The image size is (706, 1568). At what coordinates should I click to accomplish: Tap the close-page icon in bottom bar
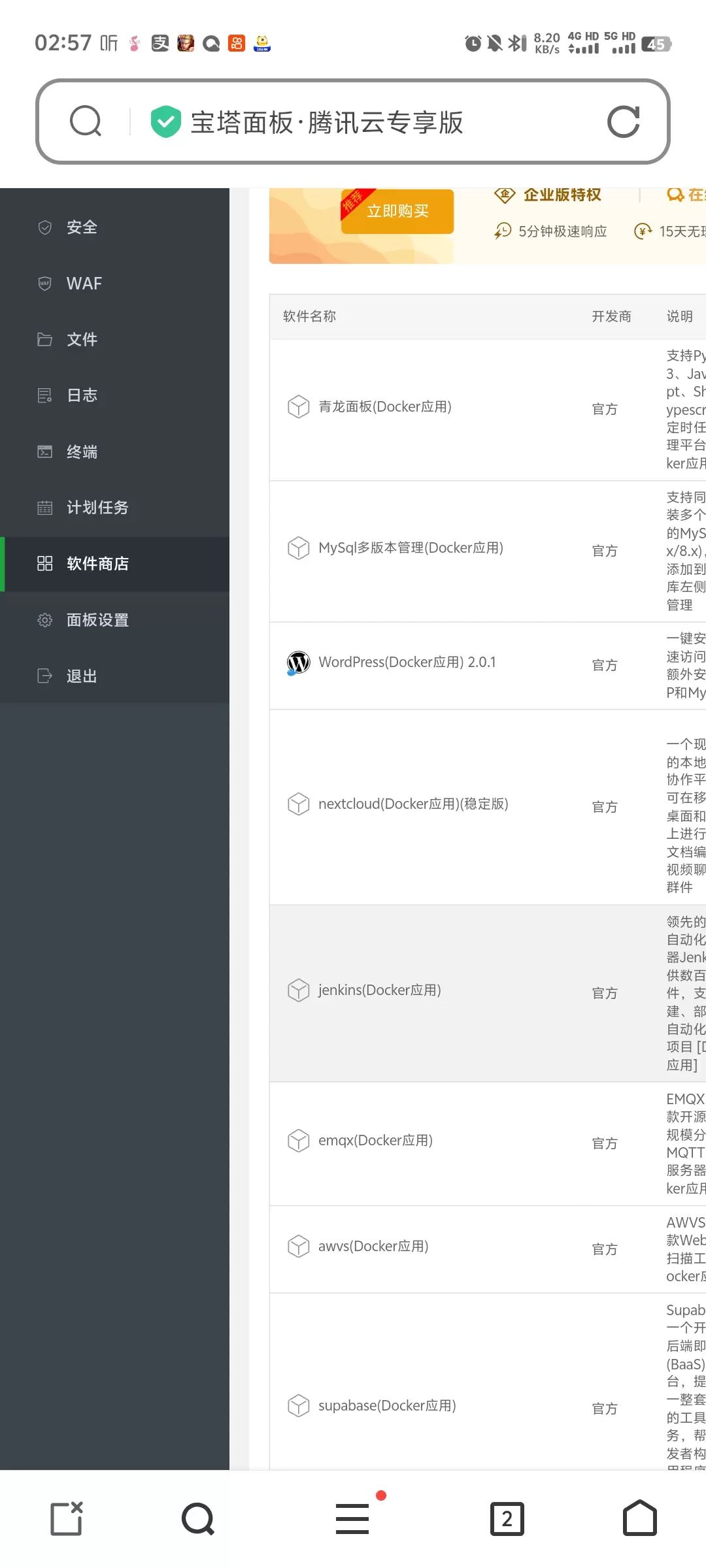[x=67, y=1518]
